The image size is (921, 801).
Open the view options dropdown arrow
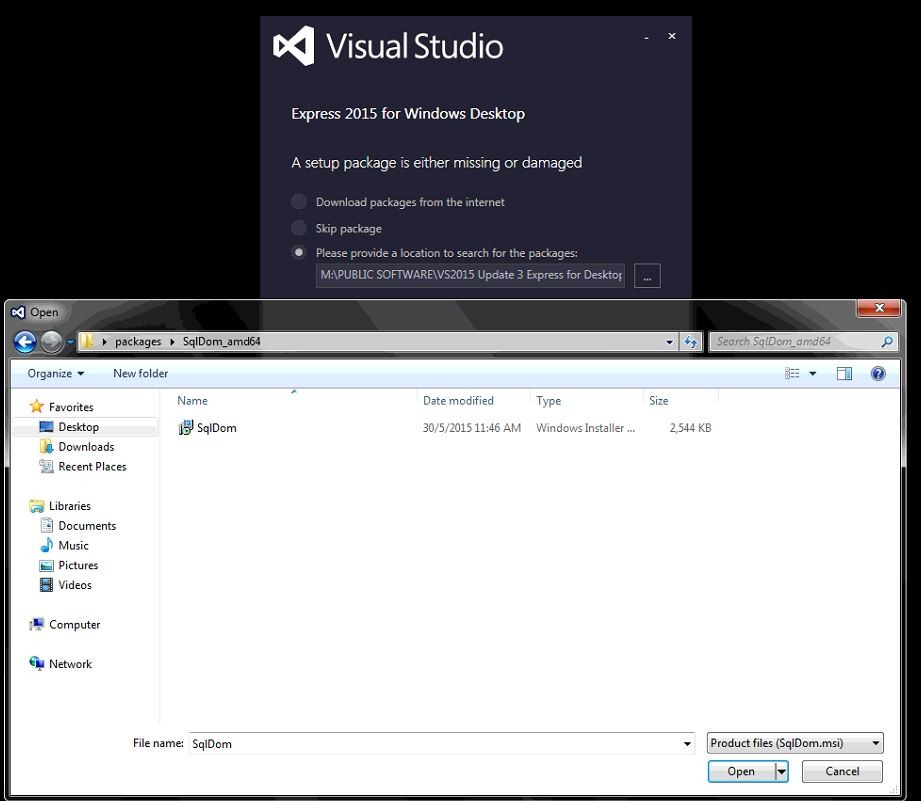point(813,373)
